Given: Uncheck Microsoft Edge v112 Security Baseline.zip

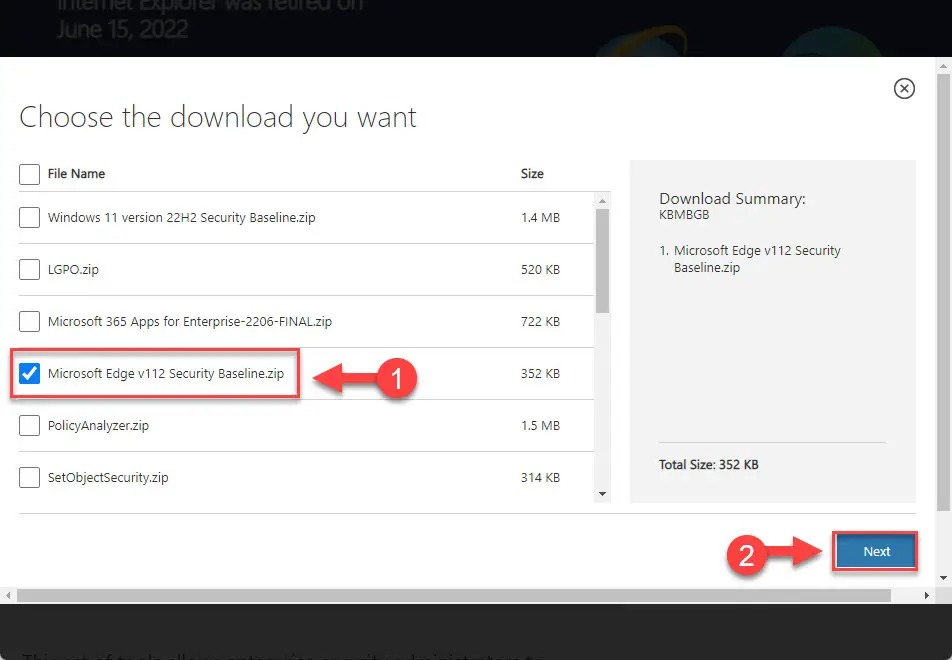Looking at the screenshot, I should [29, 373].
